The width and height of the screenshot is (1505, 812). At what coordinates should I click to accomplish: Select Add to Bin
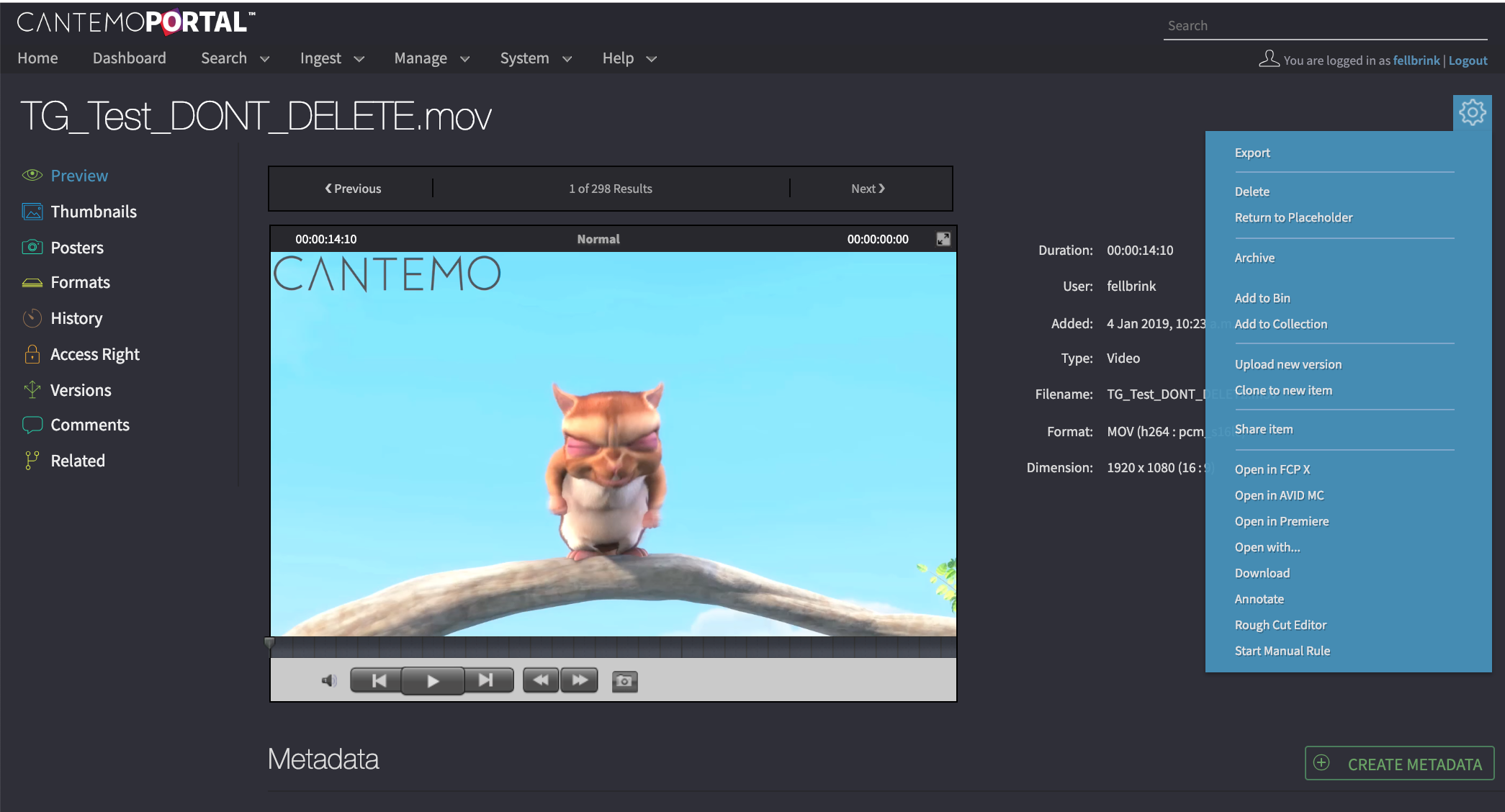(x=1262, y=298)
